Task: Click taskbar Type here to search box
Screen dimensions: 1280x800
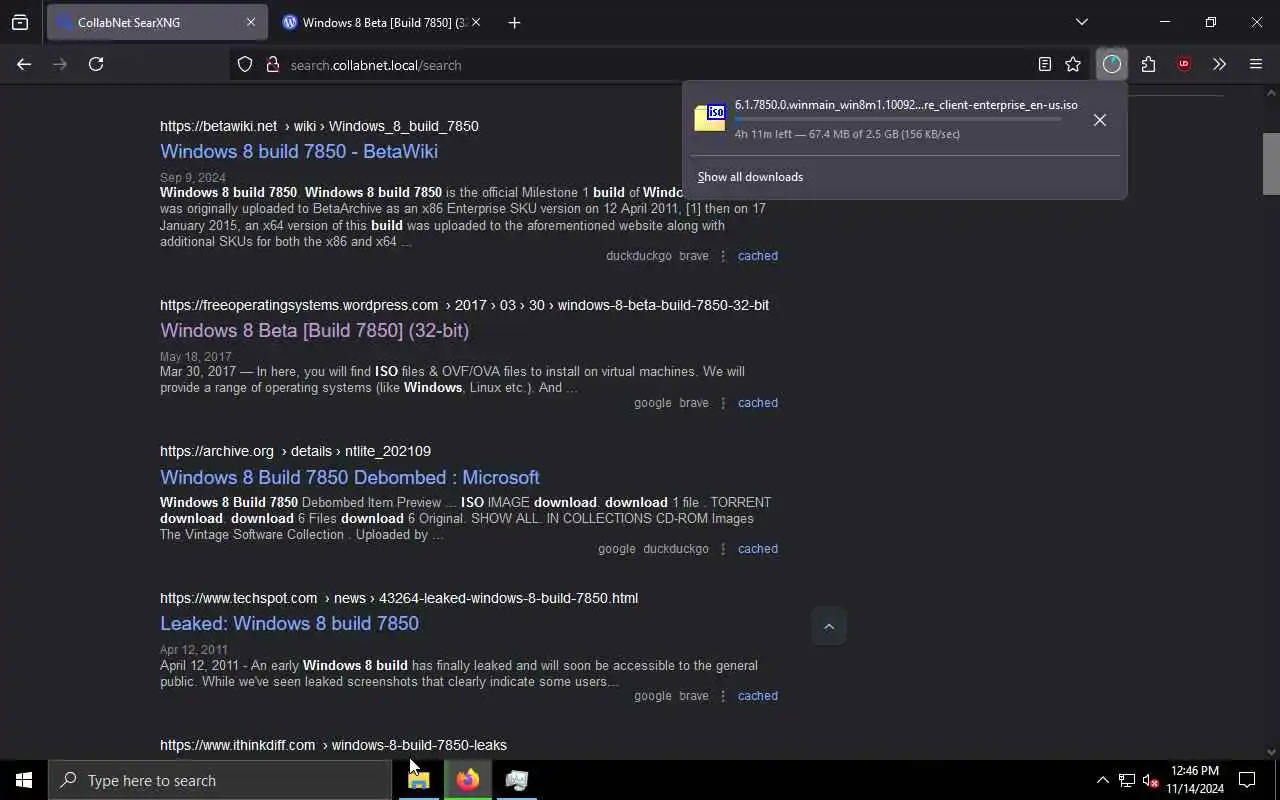Action: pos(220,780)
